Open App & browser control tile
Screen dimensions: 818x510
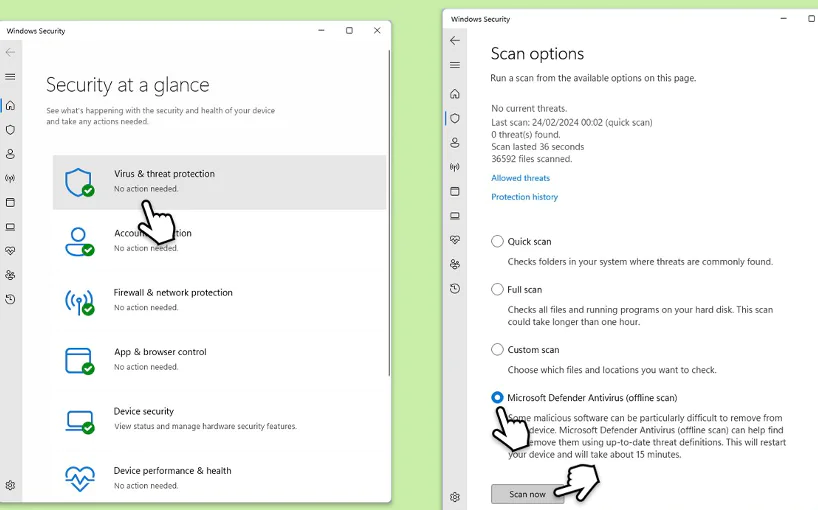pos(219,360)
